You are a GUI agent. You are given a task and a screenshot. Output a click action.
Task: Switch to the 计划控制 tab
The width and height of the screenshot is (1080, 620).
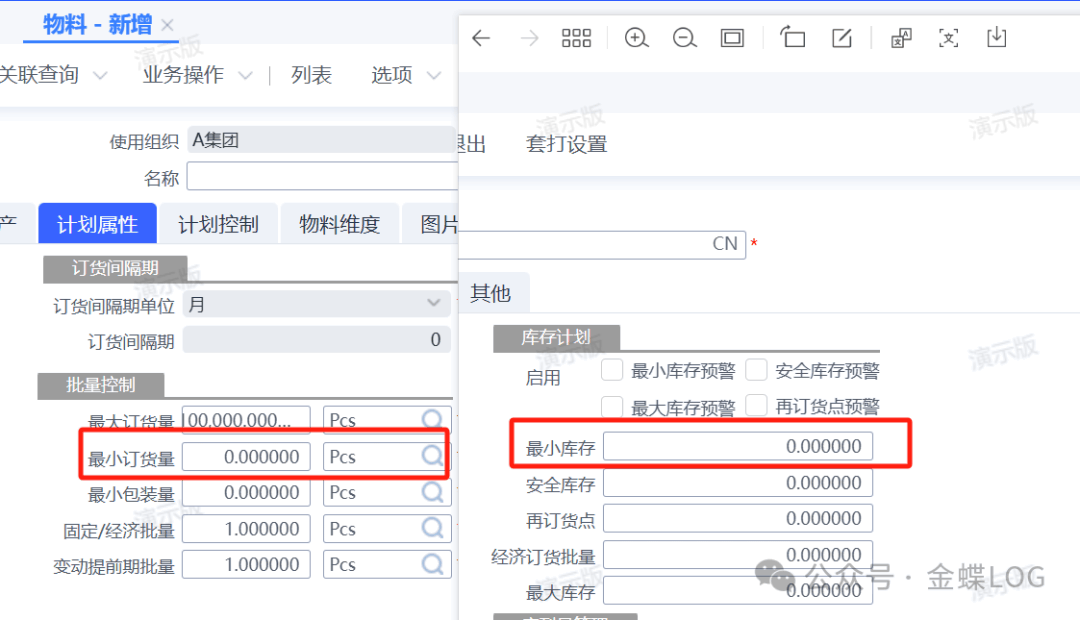pyautogui.click(x=218, y=225)
